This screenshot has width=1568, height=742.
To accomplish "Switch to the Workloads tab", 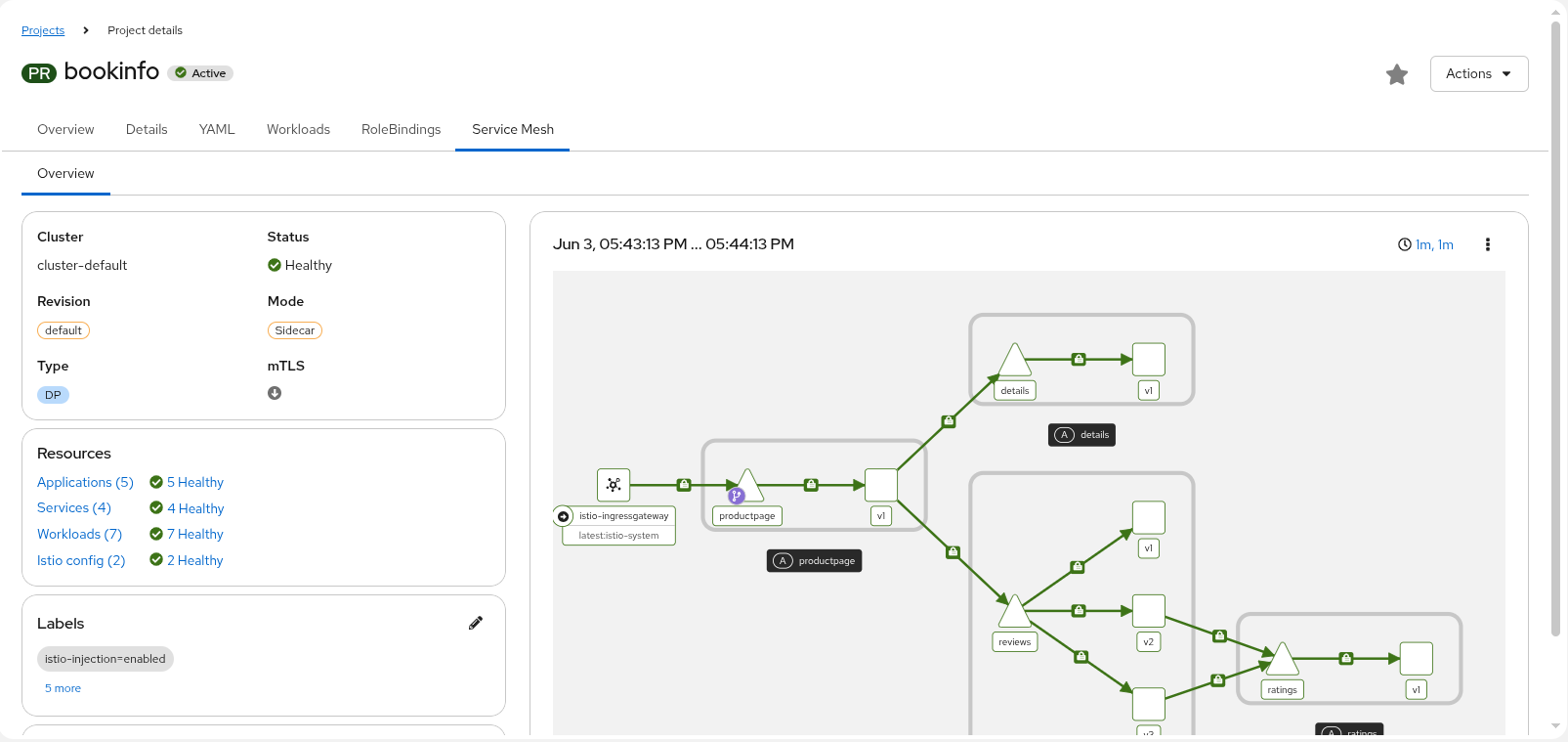I will point(298,129).
